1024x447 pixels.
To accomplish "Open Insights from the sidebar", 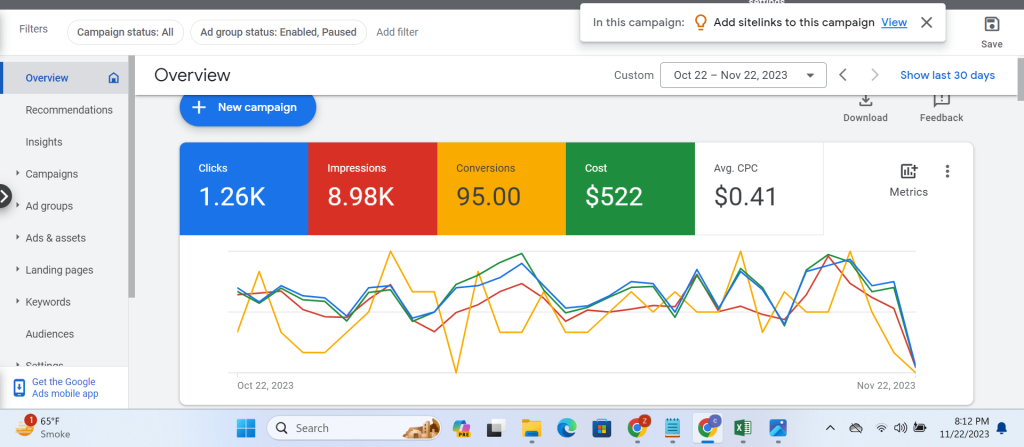I will [44, 142].
